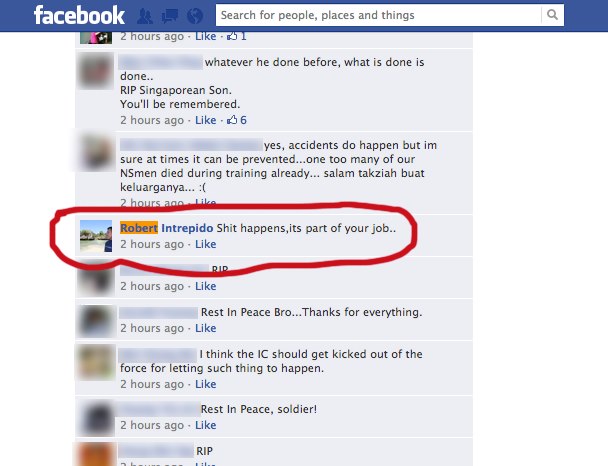608x466 pixels.
Task: Open Robert Intrepido's profile name link
Action: click(x=166, y=228)
